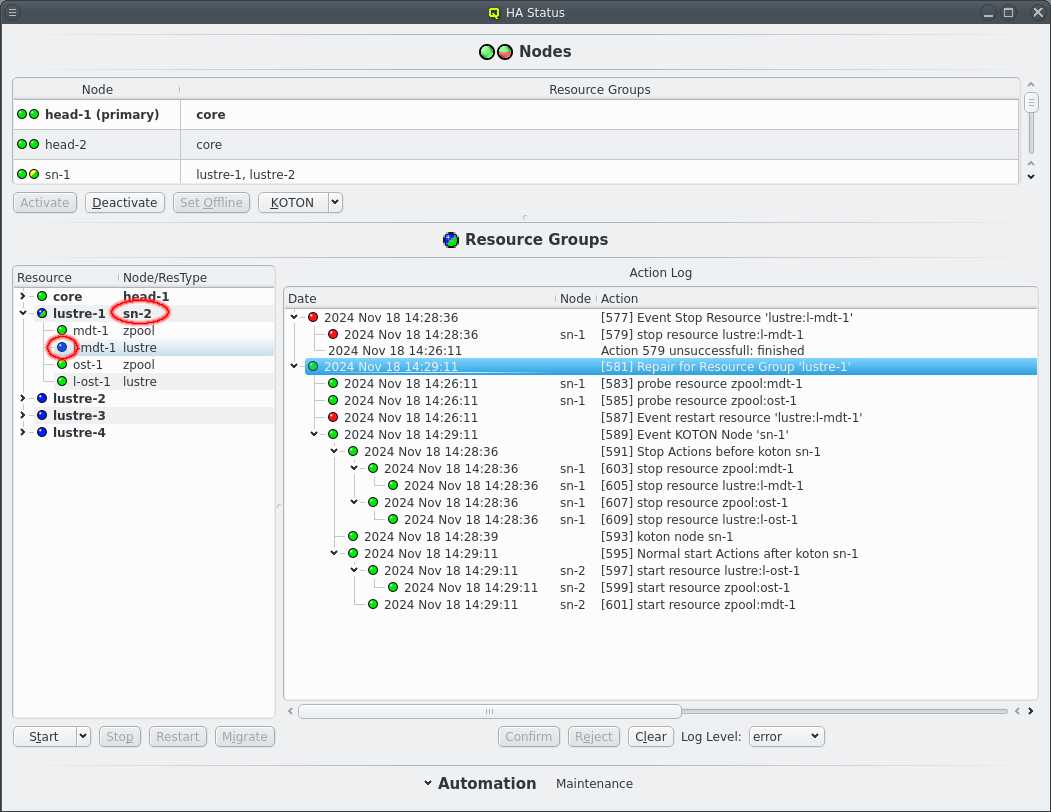Click the Action column header in Action Log
This screenshot has width=1051, height=812.
[x=817, y=298]
